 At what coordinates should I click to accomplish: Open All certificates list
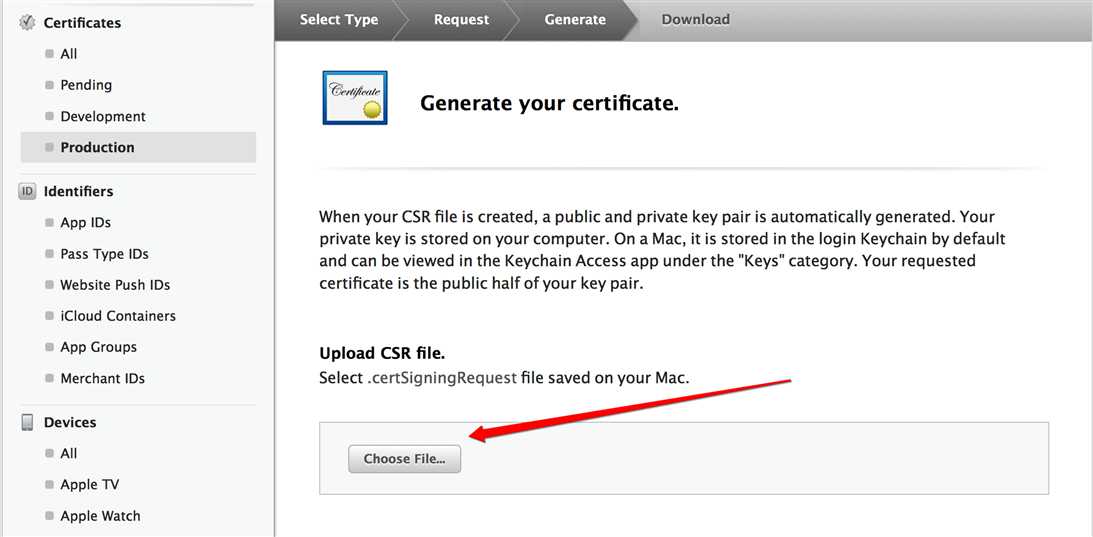pyautogui.click(x=68, y=54)
